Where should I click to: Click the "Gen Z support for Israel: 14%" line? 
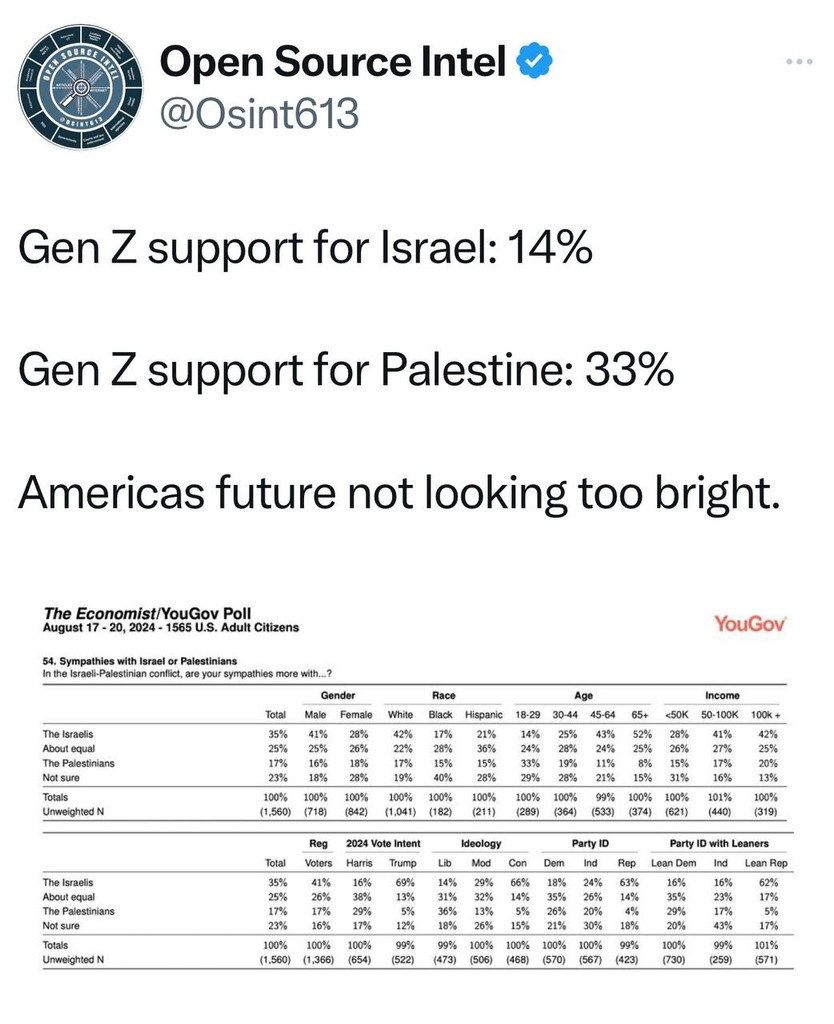pos(305,250)
